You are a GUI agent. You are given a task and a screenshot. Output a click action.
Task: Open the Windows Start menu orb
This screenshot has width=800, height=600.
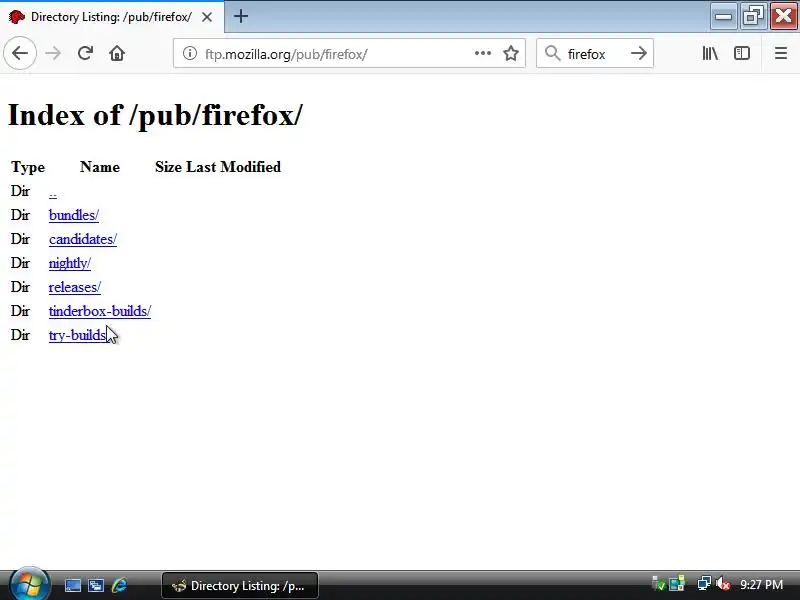tap(29, 584)
